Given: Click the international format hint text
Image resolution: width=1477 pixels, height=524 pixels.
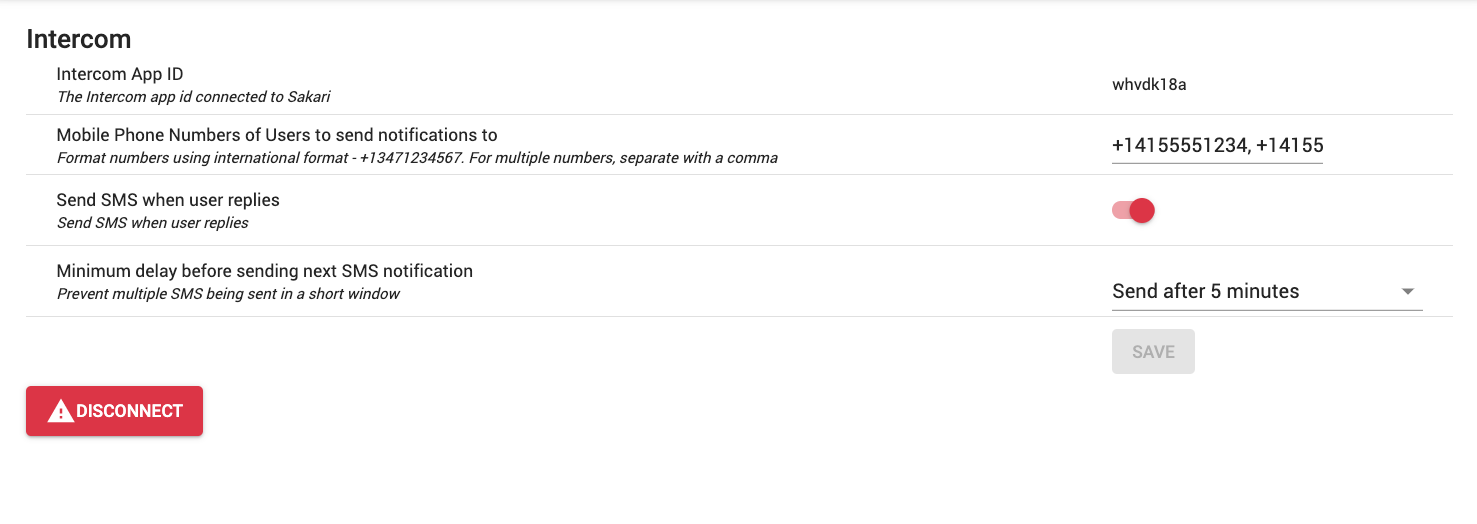Looking at the screenshot, I should [x=417, y=158].
